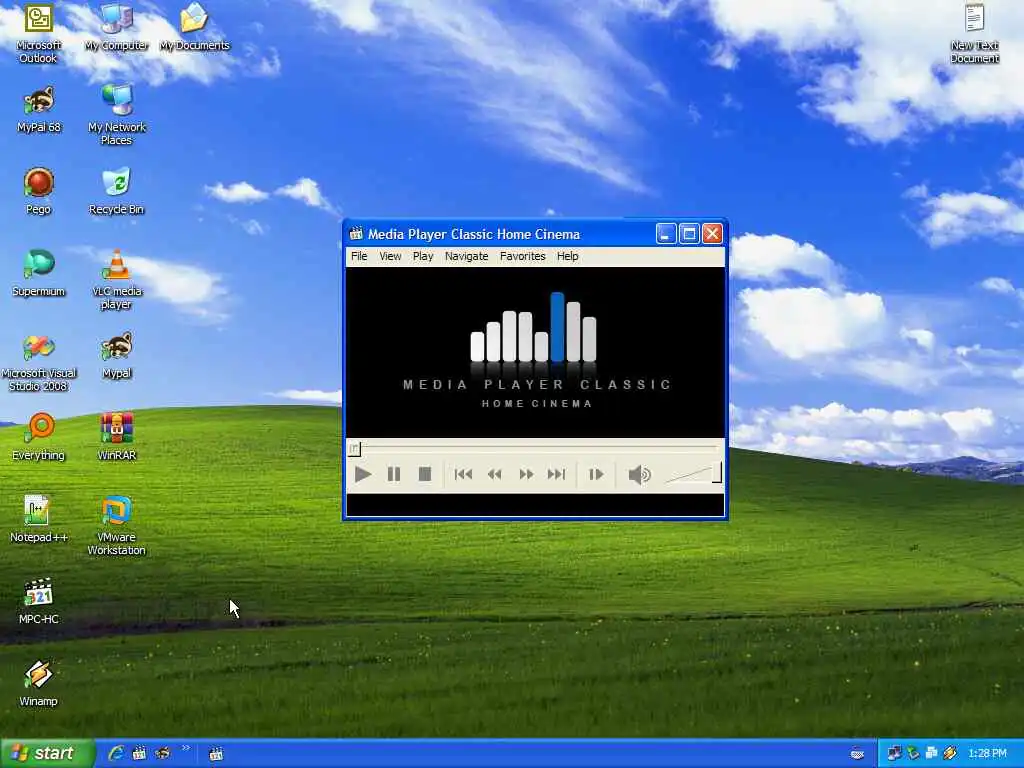This screenshot has height=768, width=1024.
Task: Select the Pego desktop icon
Action: 39,191
